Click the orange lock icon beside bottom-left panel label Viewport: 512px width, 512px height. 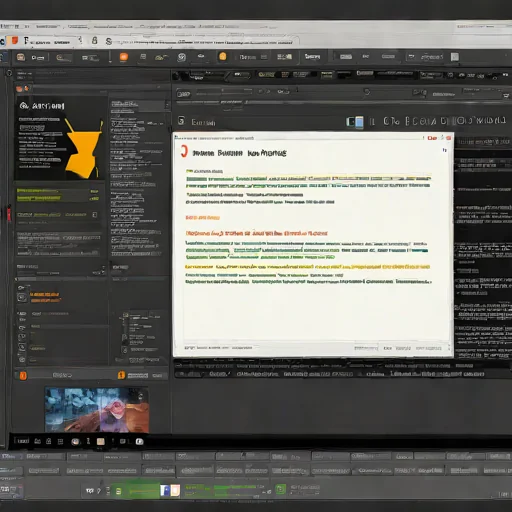tap(121, 375)
